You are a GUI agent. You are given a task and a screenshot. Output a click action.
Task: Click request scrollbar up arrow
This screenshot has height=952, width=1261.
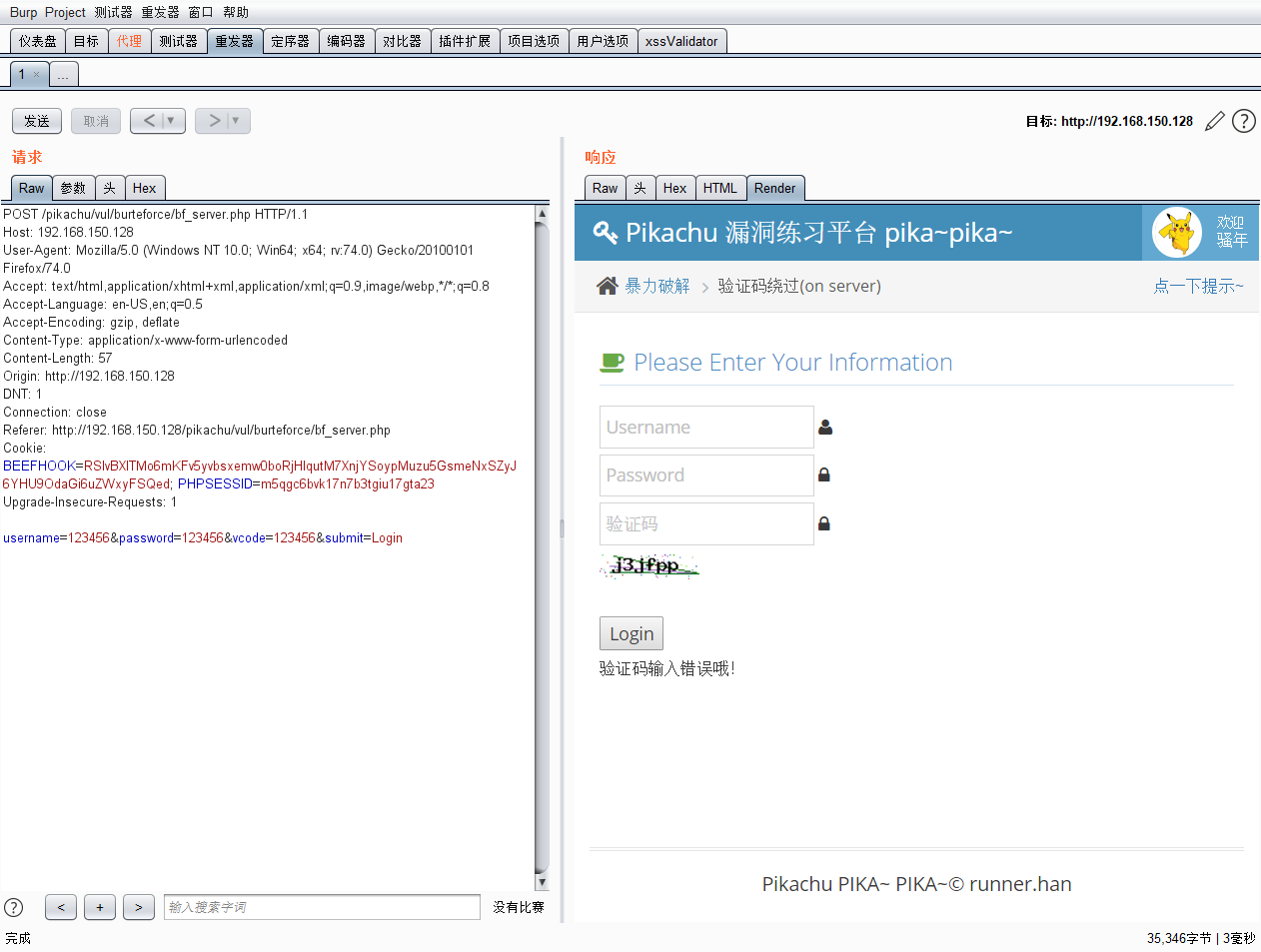[x=542, y=213]
